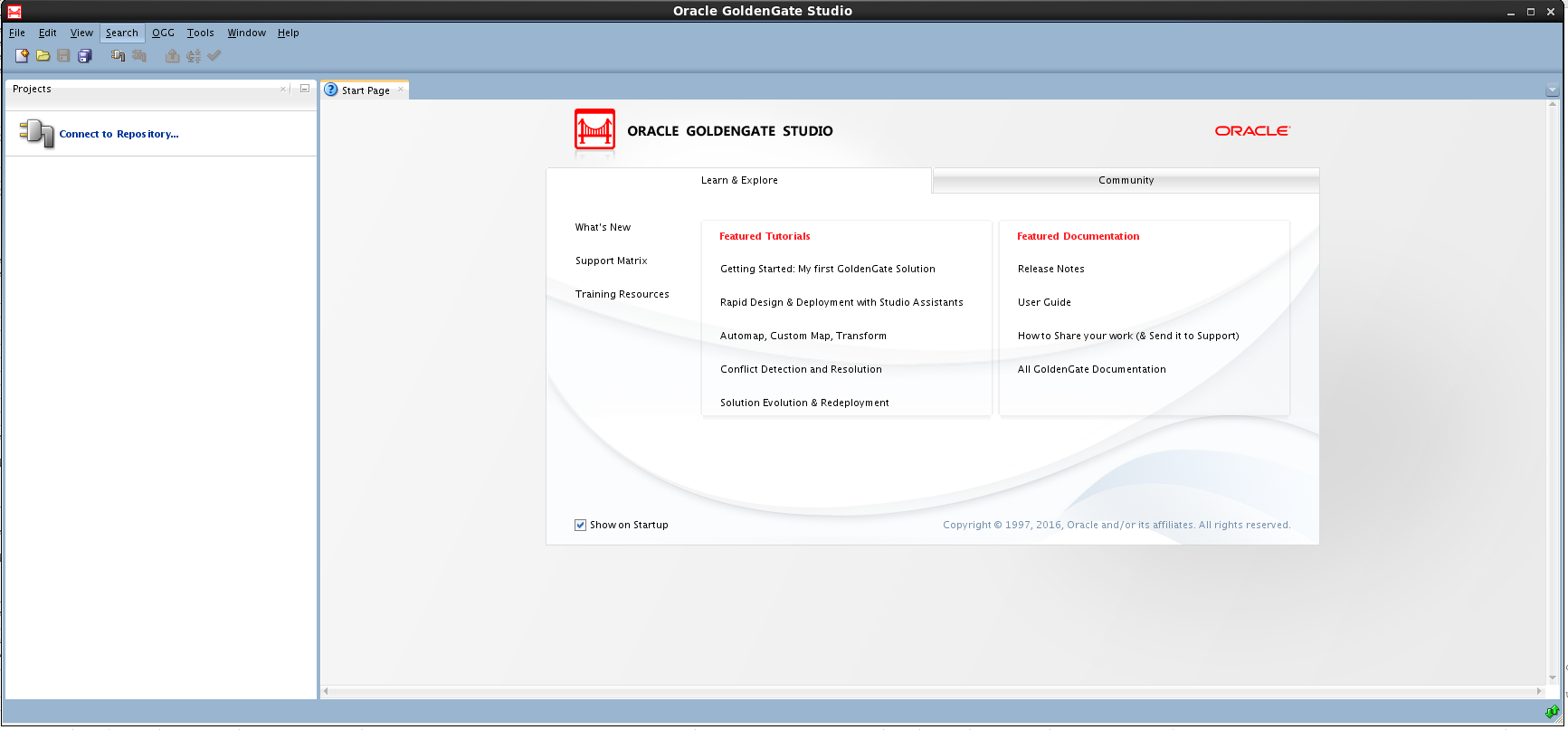
Task: Click the grayed Save toolbar icon
Action: click(x=63, y=56)
